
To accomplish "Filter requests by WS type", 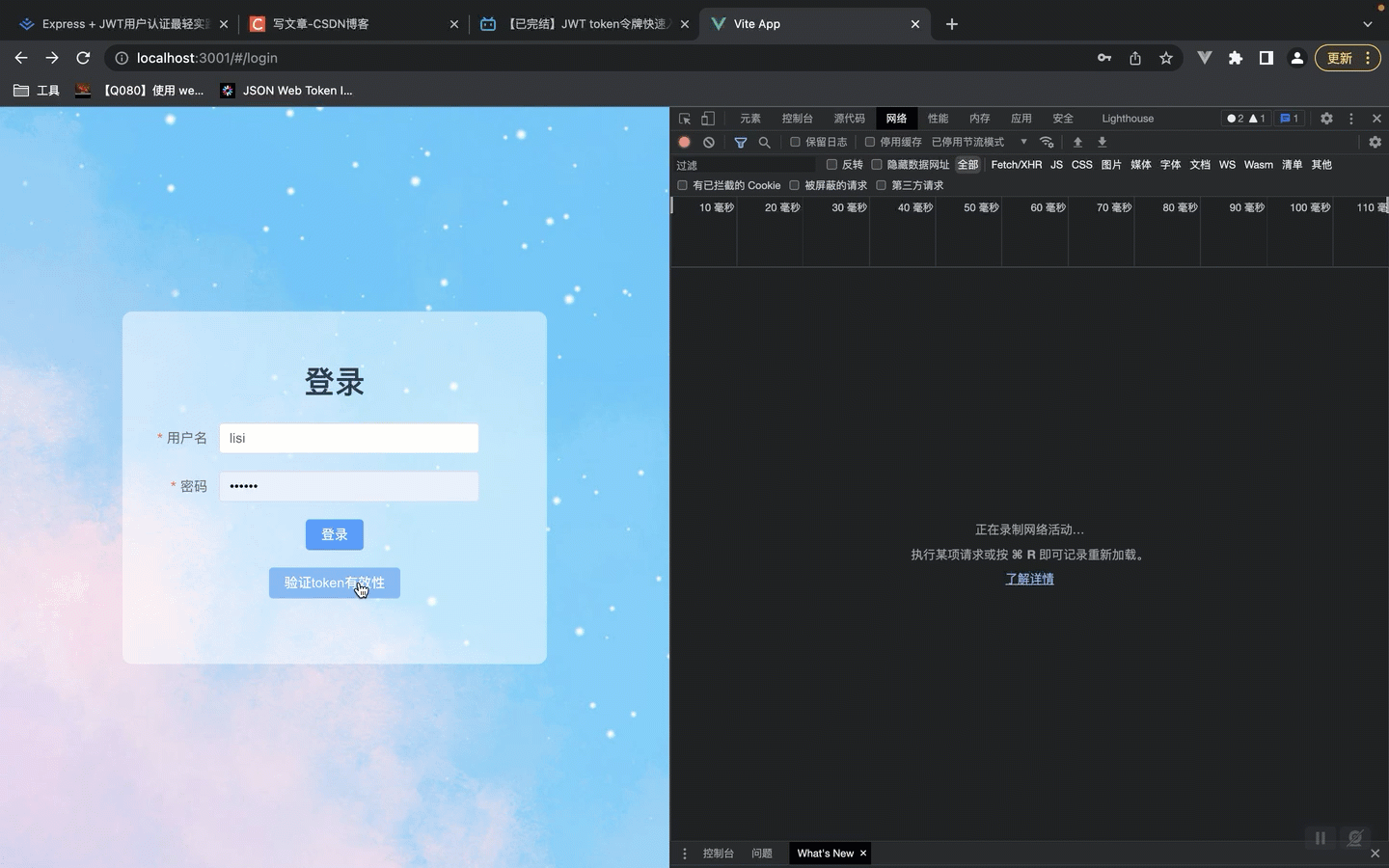I will pyautogui.click(x=1227, y=165).
